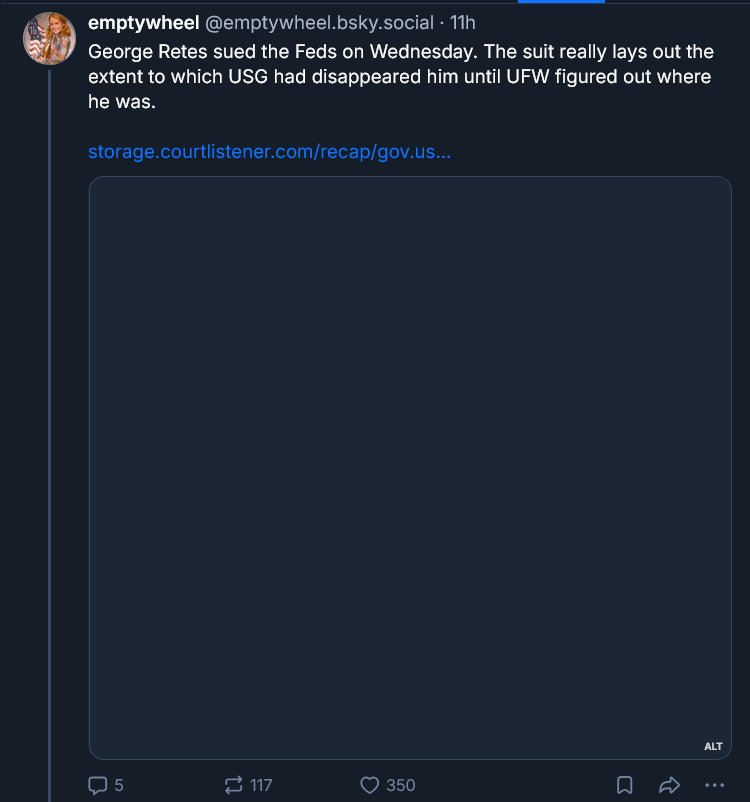Open the storage.courtlistener.com link
The image size is (750, 802).
(x=269, y=152)
